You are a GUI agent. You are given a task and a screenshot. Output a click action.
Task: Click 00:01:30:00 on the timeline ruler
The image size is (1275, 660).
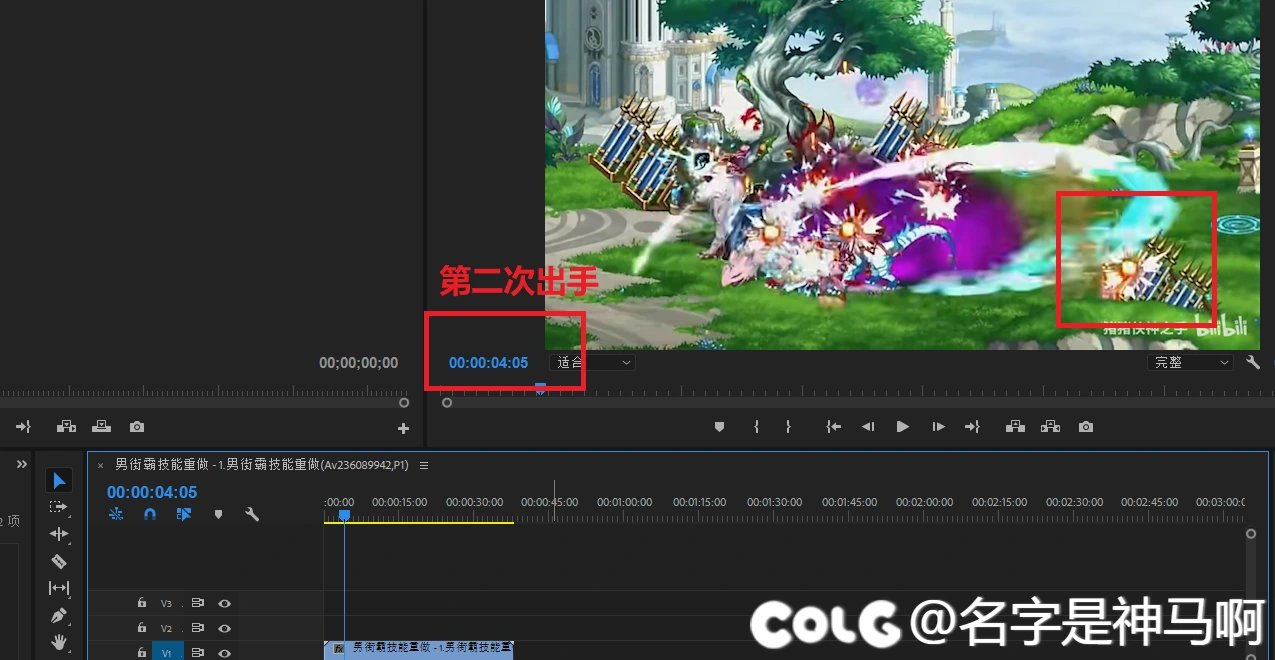pos(775,502)
